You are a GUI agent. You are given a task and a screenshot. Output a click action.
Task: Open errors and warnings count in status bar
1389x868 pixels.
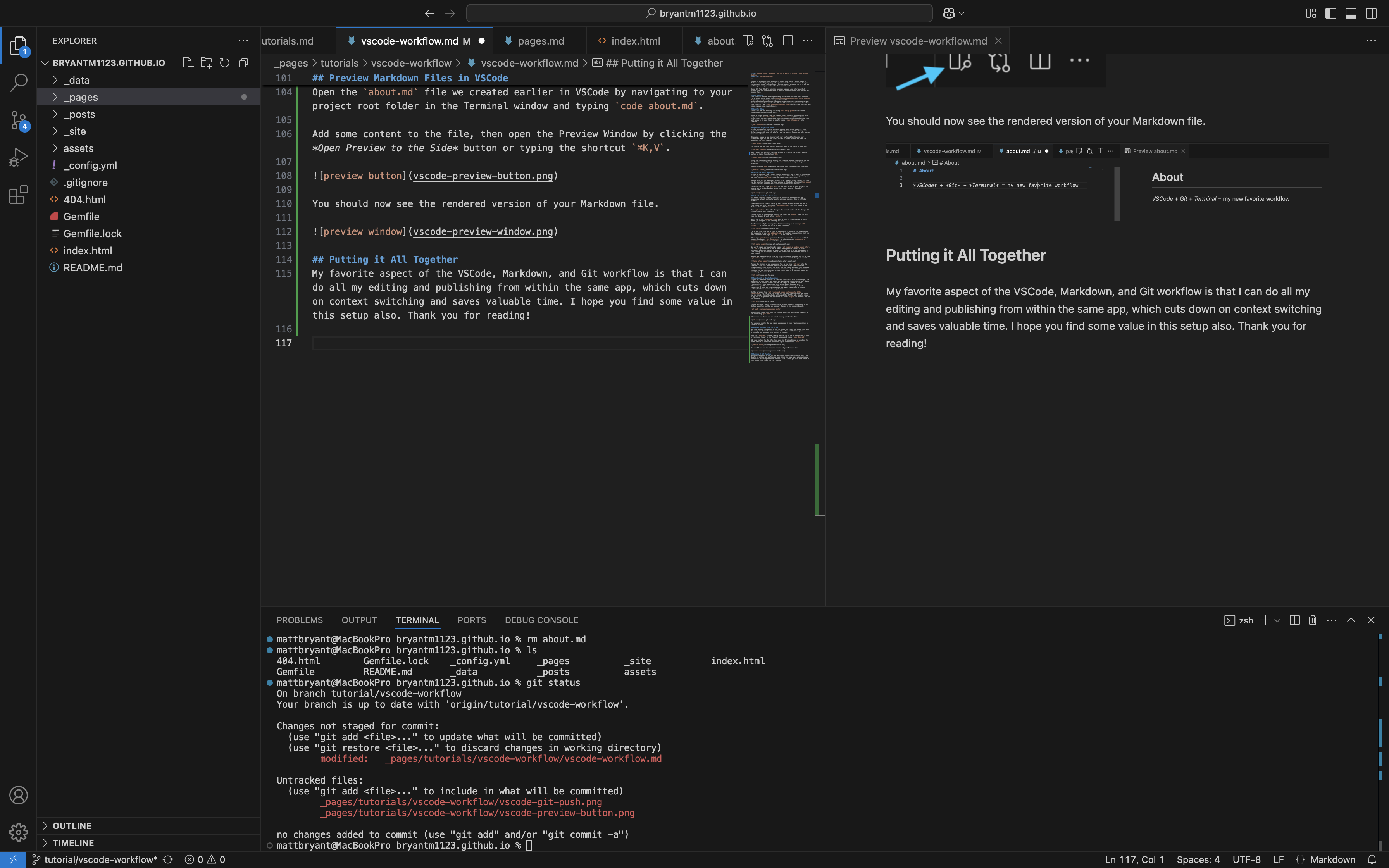tap(205, 859)
